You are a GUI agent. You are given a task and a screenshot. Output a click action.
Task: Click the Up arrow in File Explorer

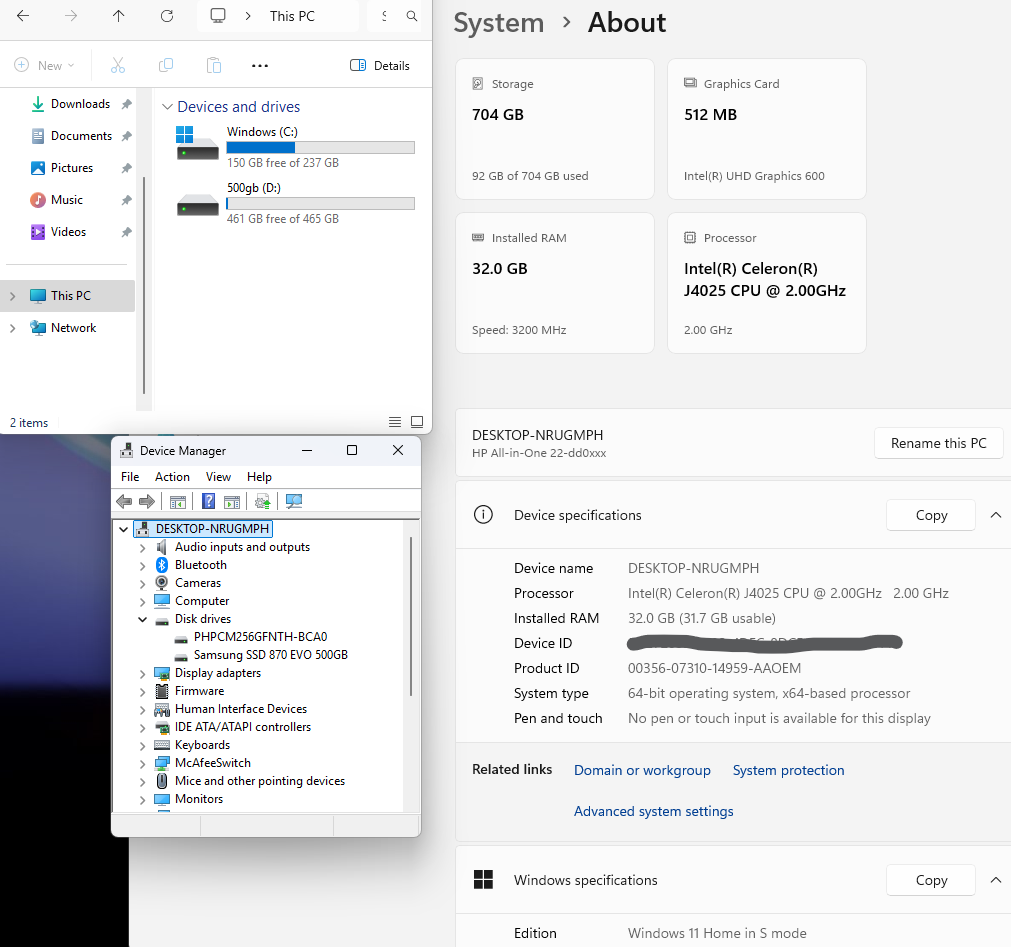[x=119, y=16]
